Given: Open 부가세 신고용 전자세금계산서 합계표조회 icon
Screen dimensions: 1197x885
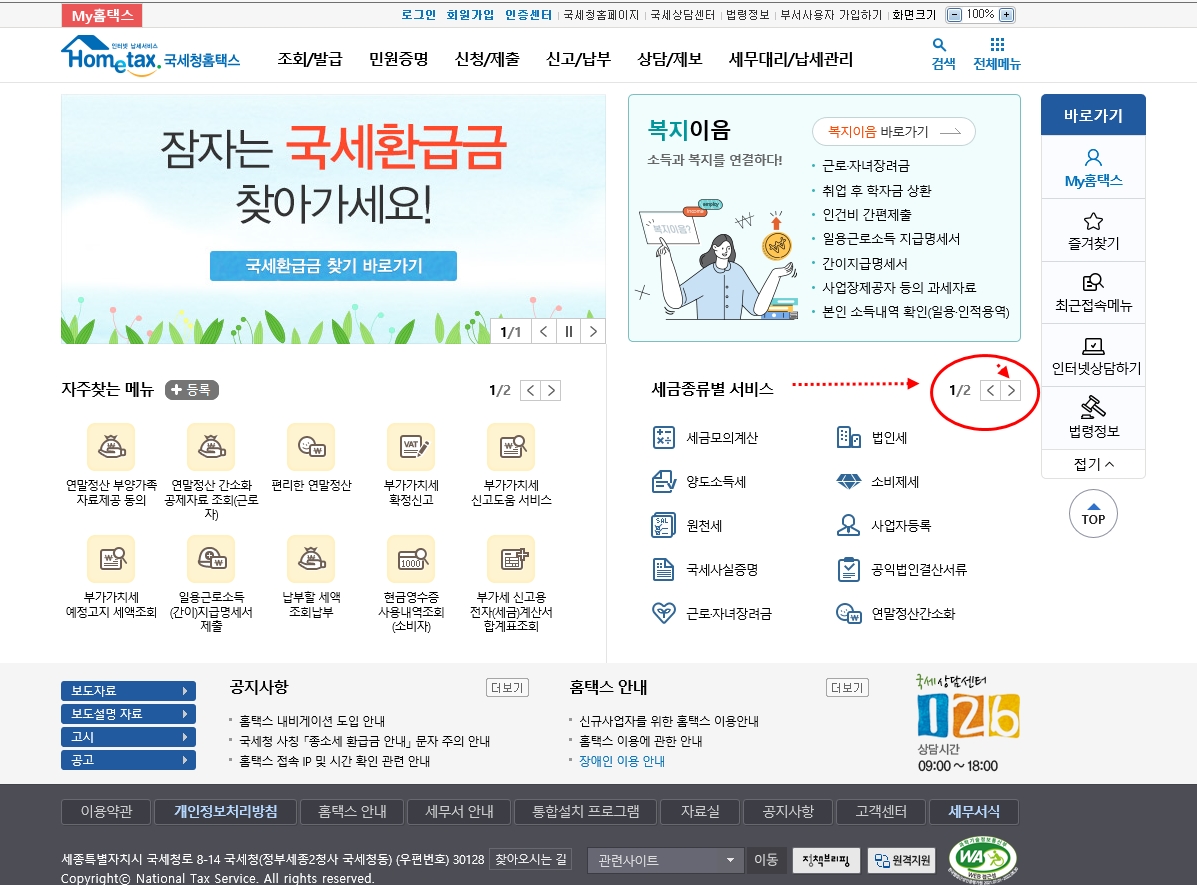Looking at the screenshot, I should coord(511,559).
